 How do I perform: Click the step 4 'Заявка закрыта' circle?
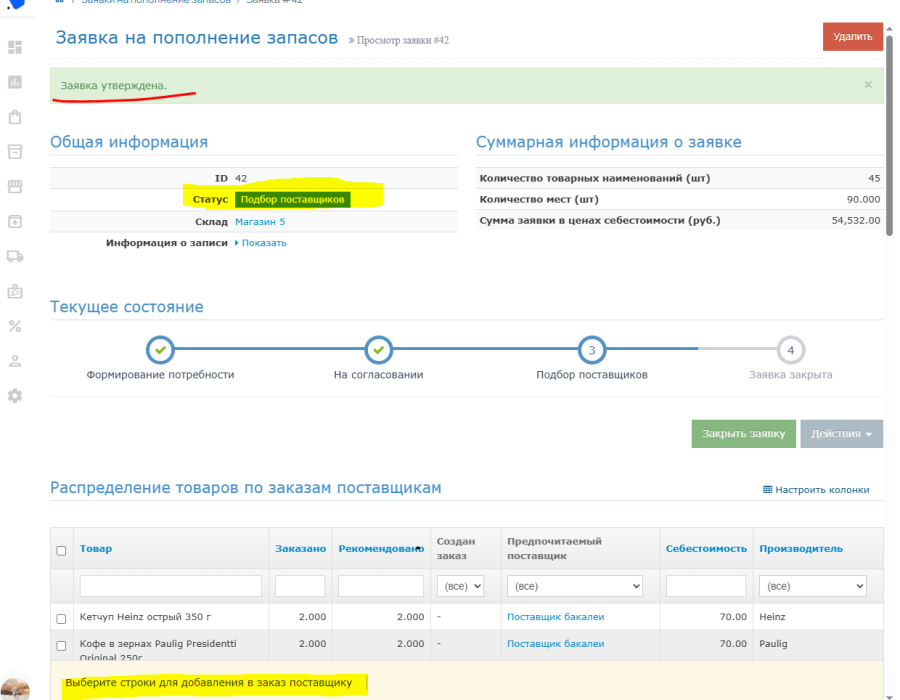790,350
